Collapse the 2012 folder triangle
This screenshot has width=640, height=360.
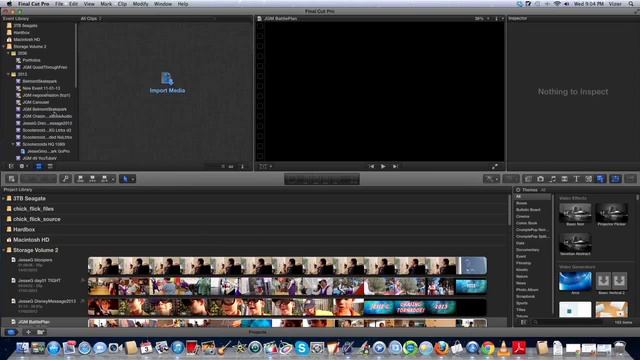pos(8,74)
